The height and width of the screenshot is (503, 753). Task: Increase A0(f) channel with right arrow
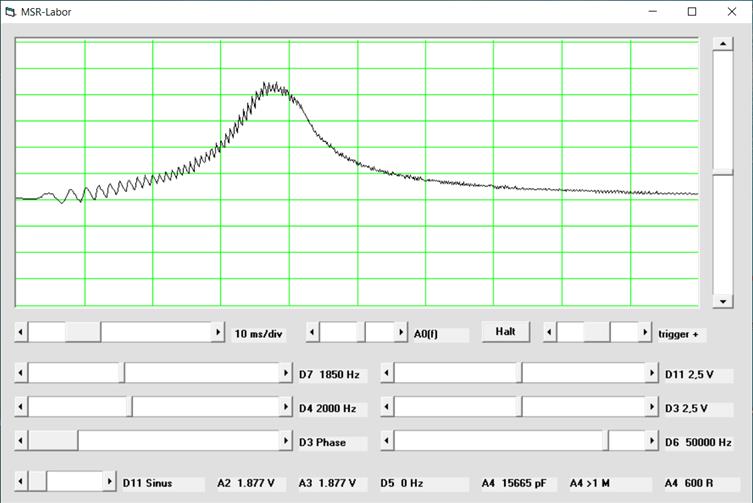pos(399,332)
